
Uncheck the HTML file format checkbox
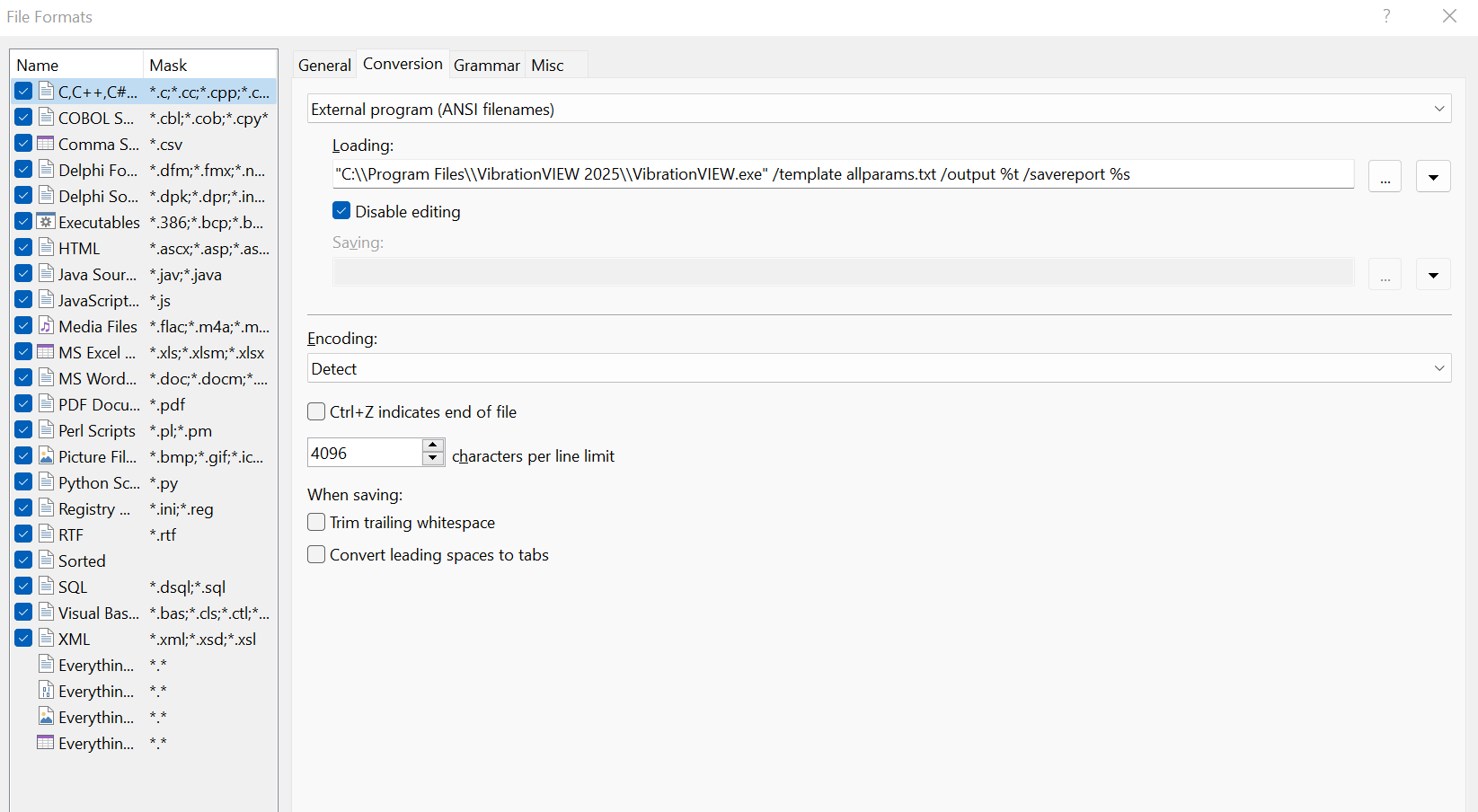point(23,248)
